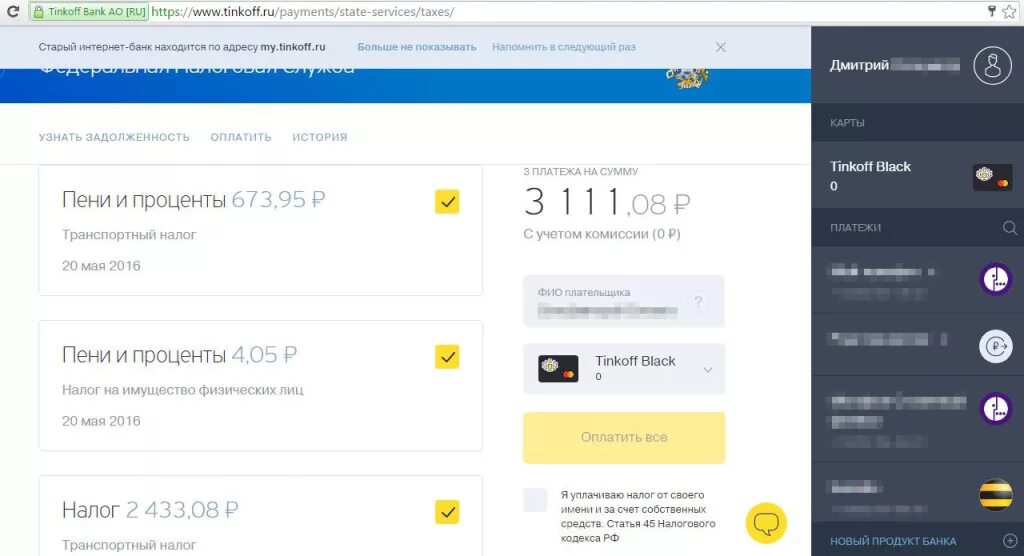Screen dimensions: 1024x556
Task: Click the Напомнить в следующий раз link
Action: [564, 47]
